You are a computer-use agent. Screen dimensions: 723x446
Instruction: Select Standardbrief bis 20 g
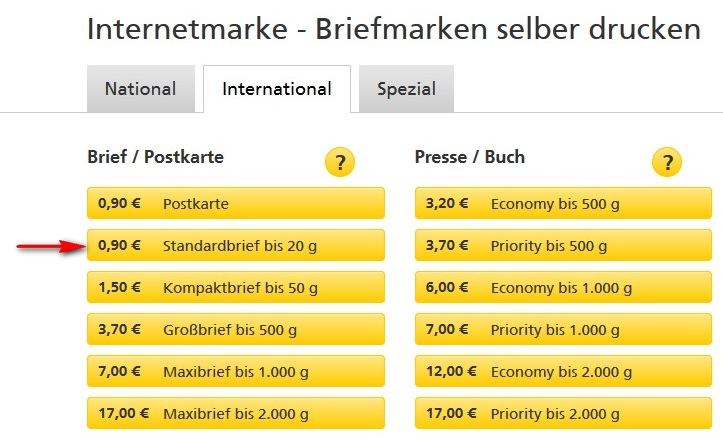point(236,245)
